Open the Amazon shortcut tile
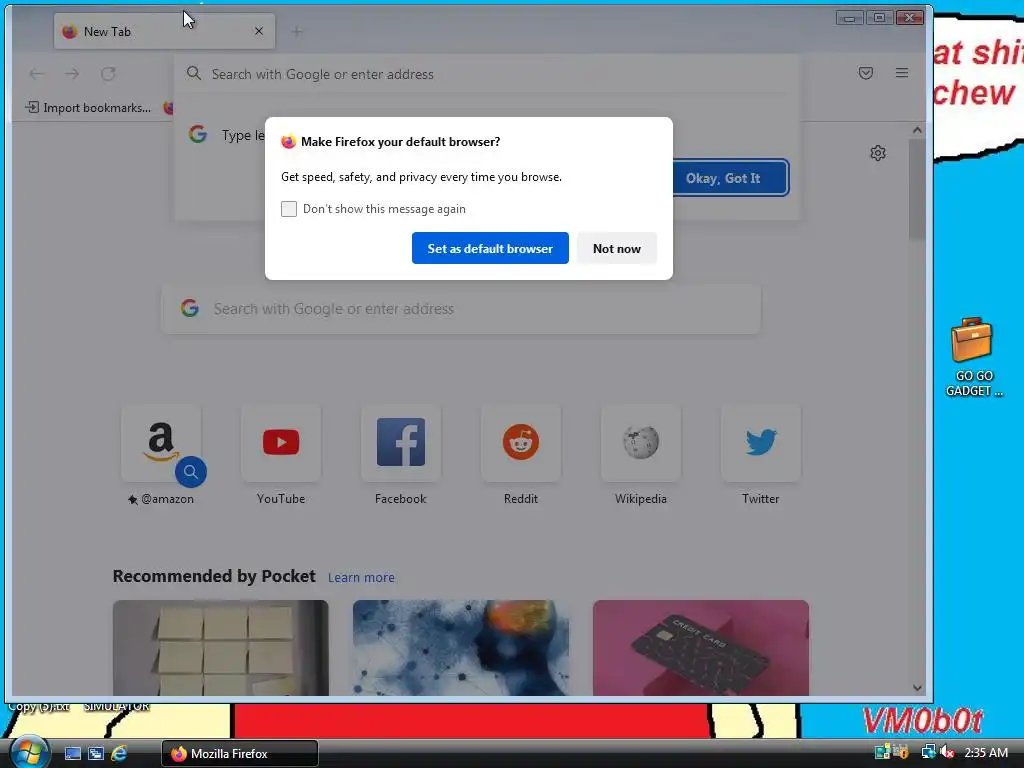The width and height of the screenshot is (1024, 768). (161, 443)
